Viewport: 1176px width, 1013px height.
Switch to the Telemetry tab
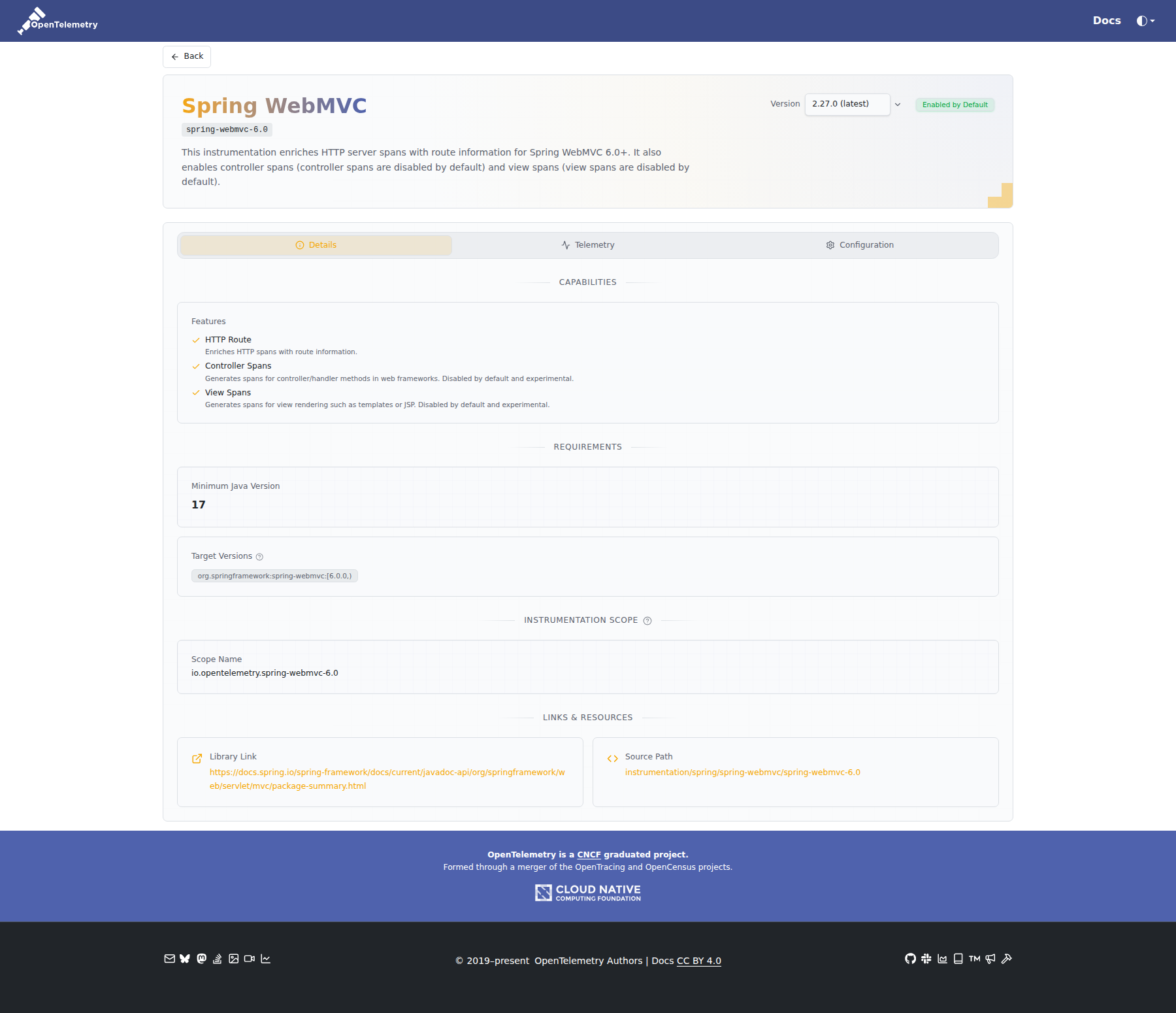pyautogui.click(x=588, y=245)
